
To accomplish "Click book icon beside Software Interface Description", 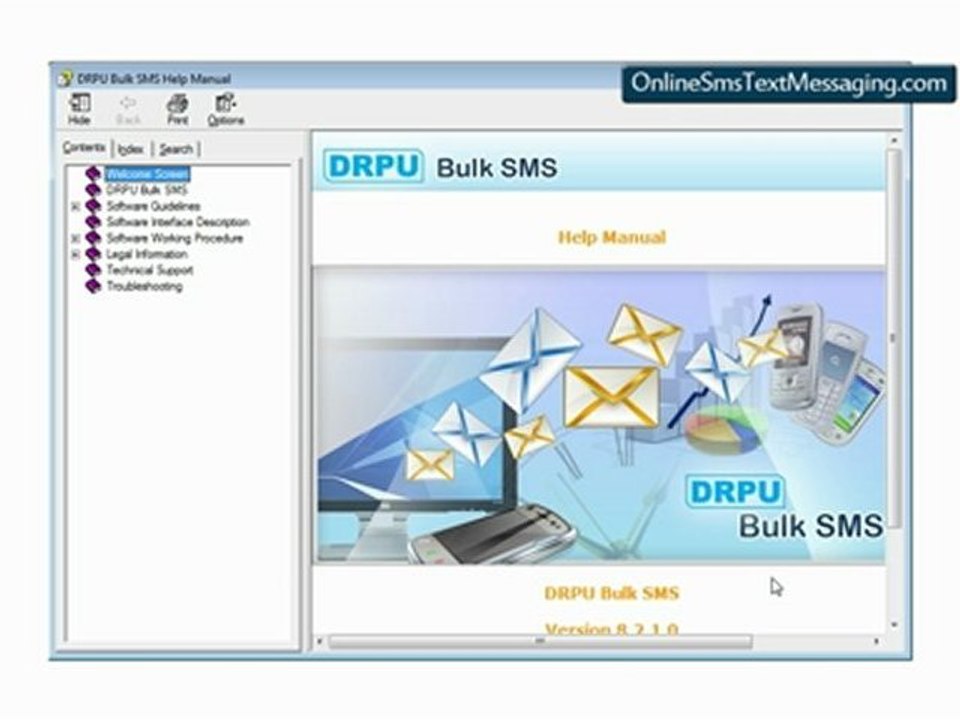I will [x=93, y=222].
